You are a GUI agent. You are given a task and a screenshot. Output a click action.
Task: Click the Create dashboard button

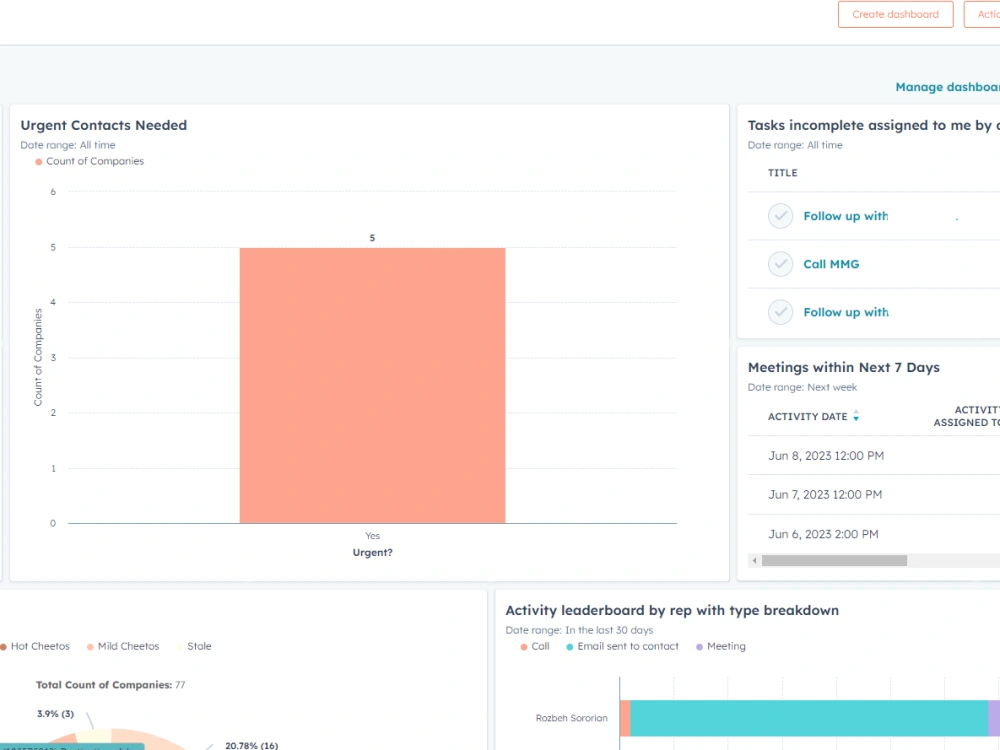click(895, 14)
